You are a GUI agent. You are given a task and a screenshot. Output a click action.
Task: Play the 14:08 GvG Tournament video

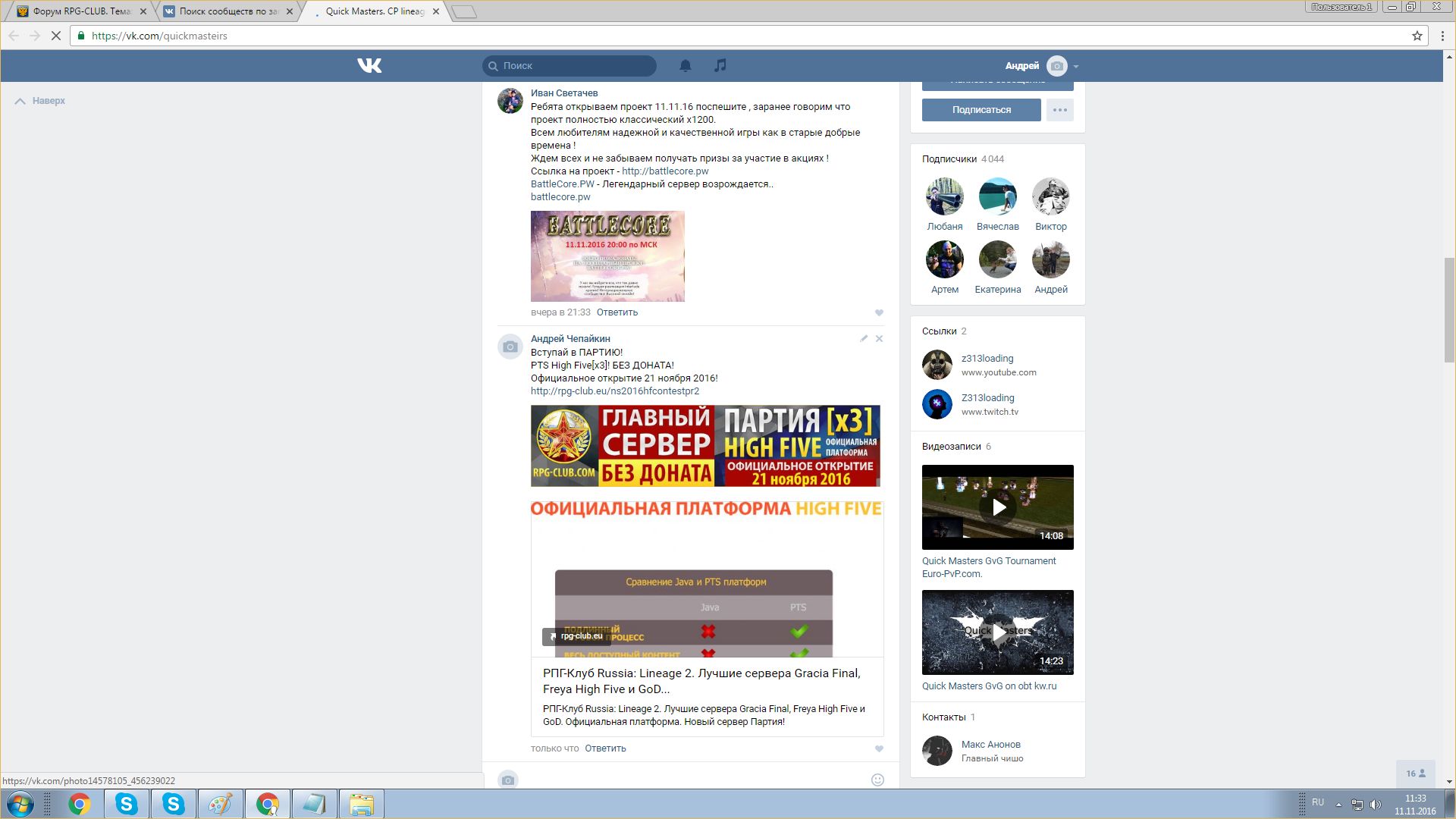coord(998,507)
